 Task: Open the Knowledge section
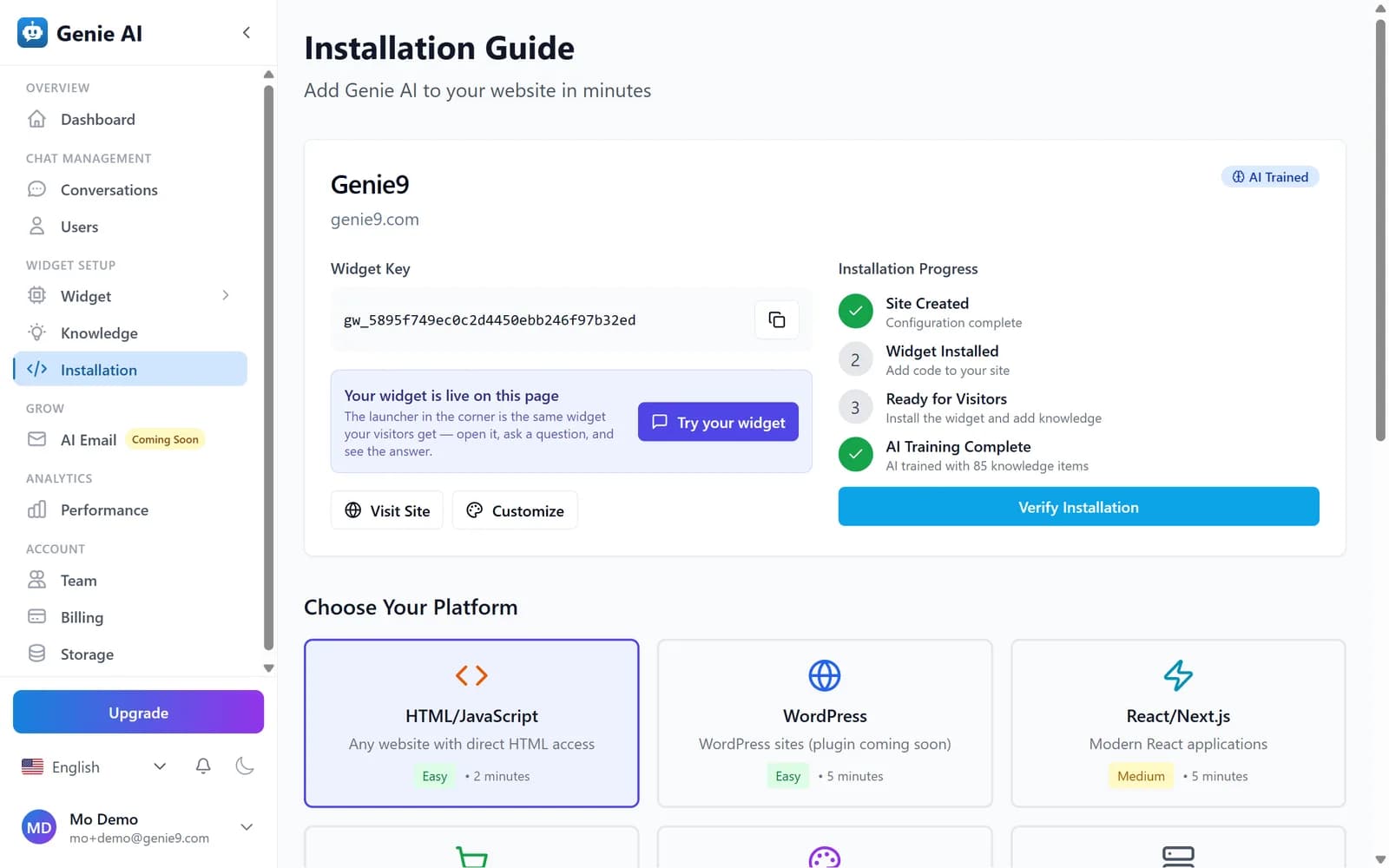point(130,333)
